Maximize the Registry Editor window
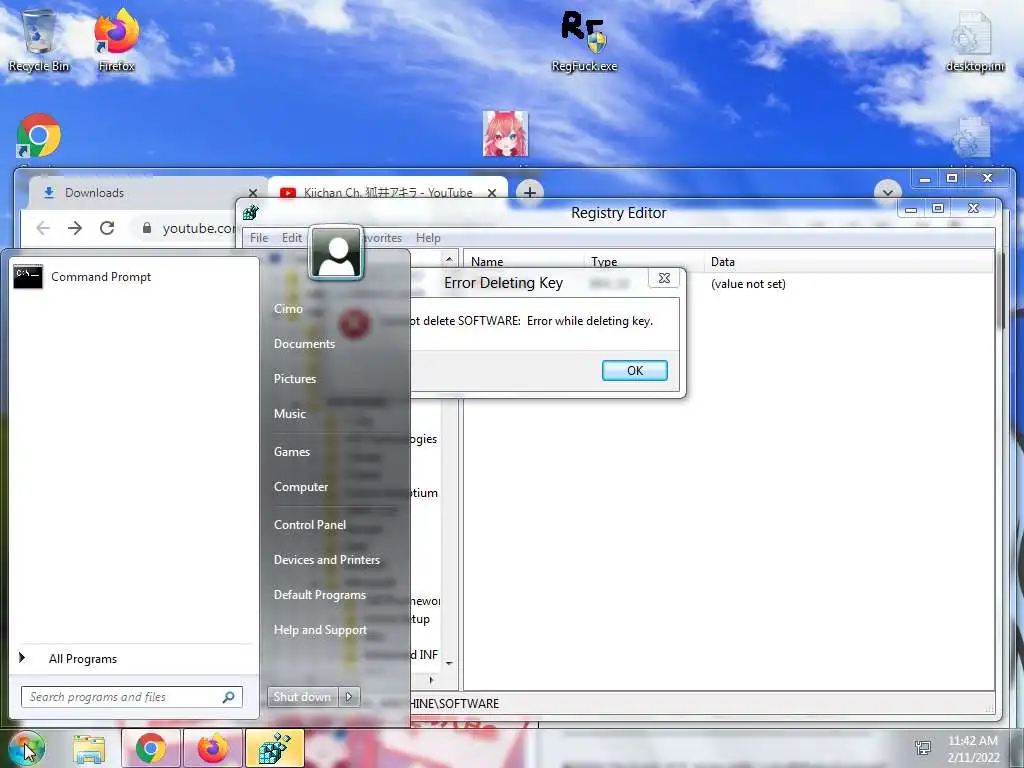This screenshot has width=1024, height=768. coord(938,208)
